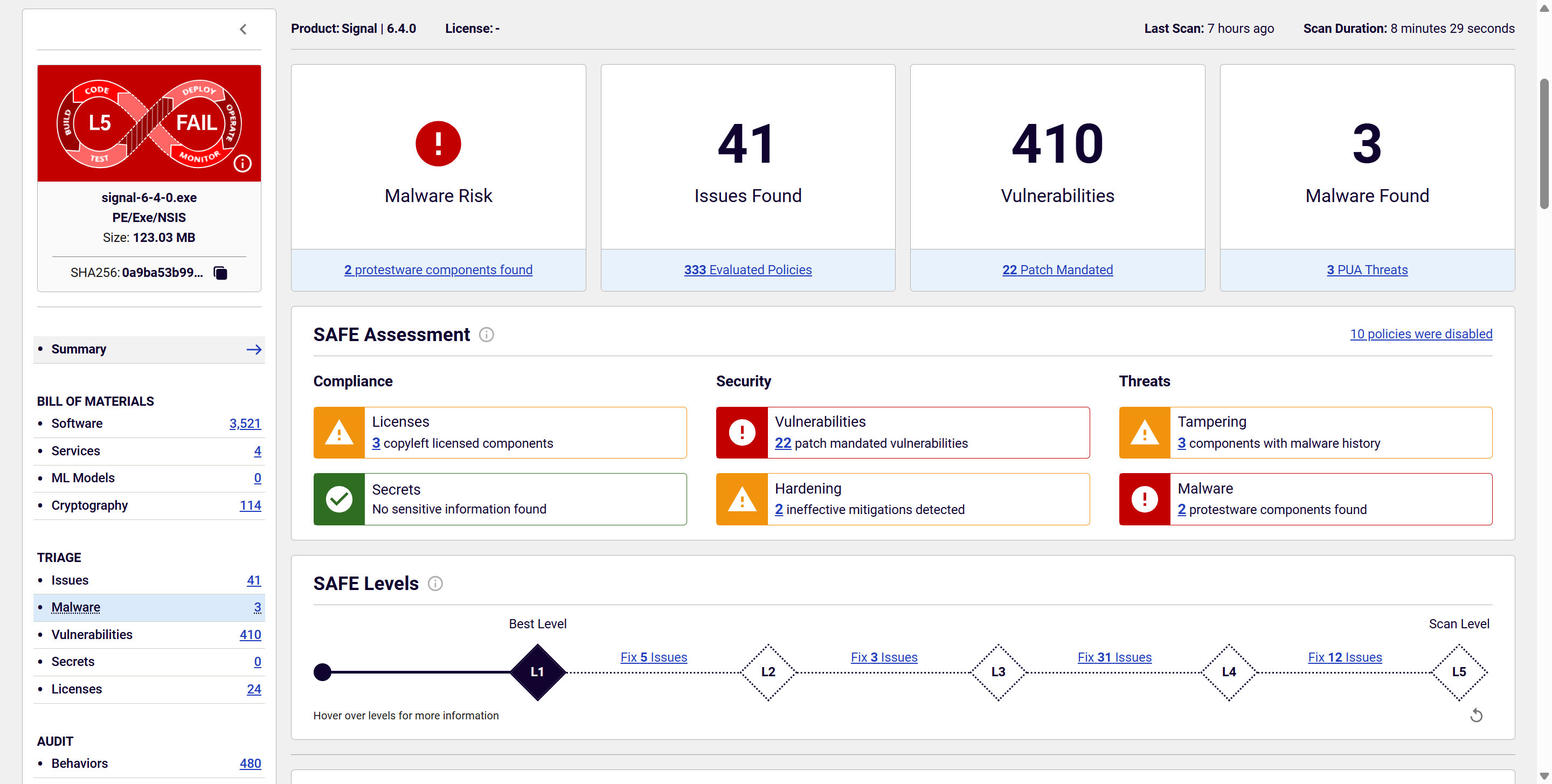Reset the SAFE Levels view with the refresh icon
The width and height of the screenshot is (1552, 784).
point(1475,716)
